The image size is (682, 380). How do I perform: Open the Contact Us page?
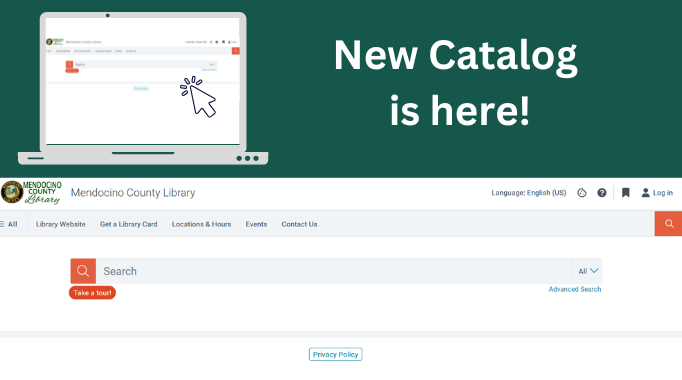click(299, 224)
